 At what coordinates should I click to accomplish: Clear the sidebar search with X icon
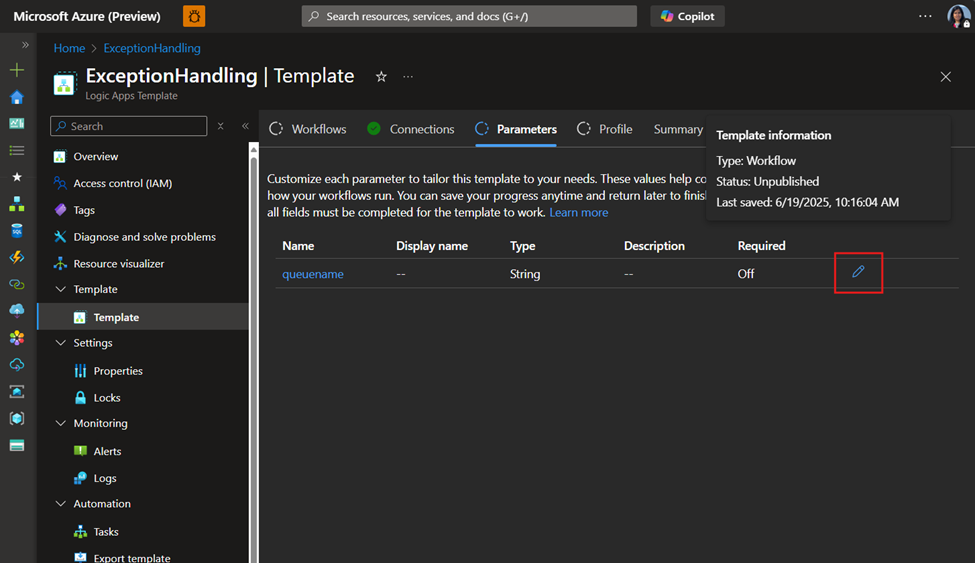coord(221,126)
